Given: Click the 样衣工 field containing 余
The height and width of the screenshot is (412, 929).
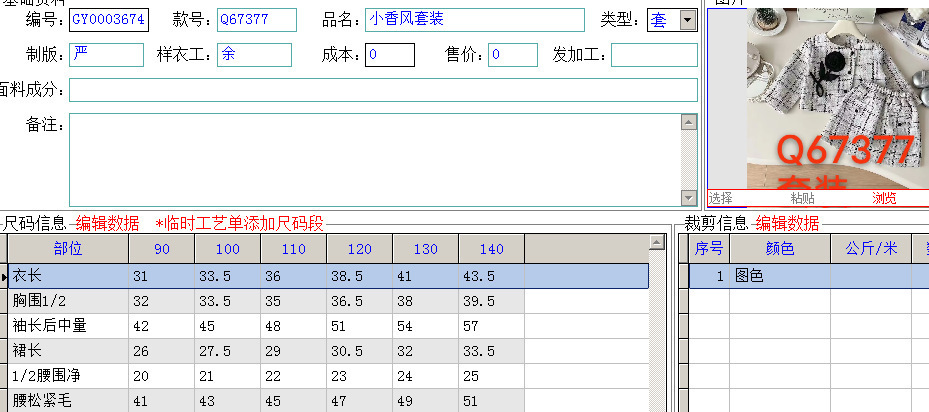Looking at the screenshot, I should (254, 55).
